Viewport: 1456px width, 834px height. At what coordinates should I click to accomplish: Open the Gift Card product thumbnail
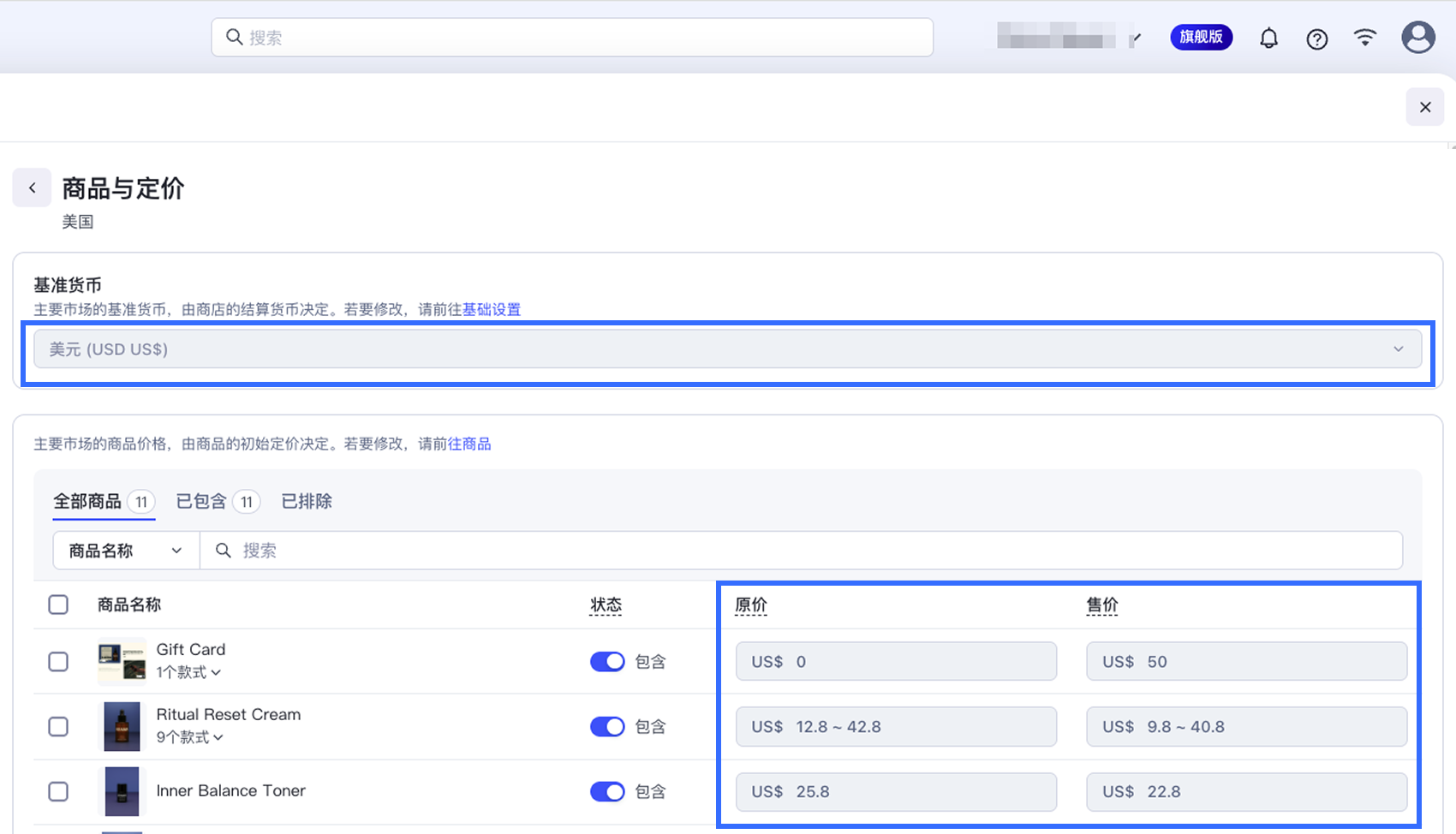[122, 661]
